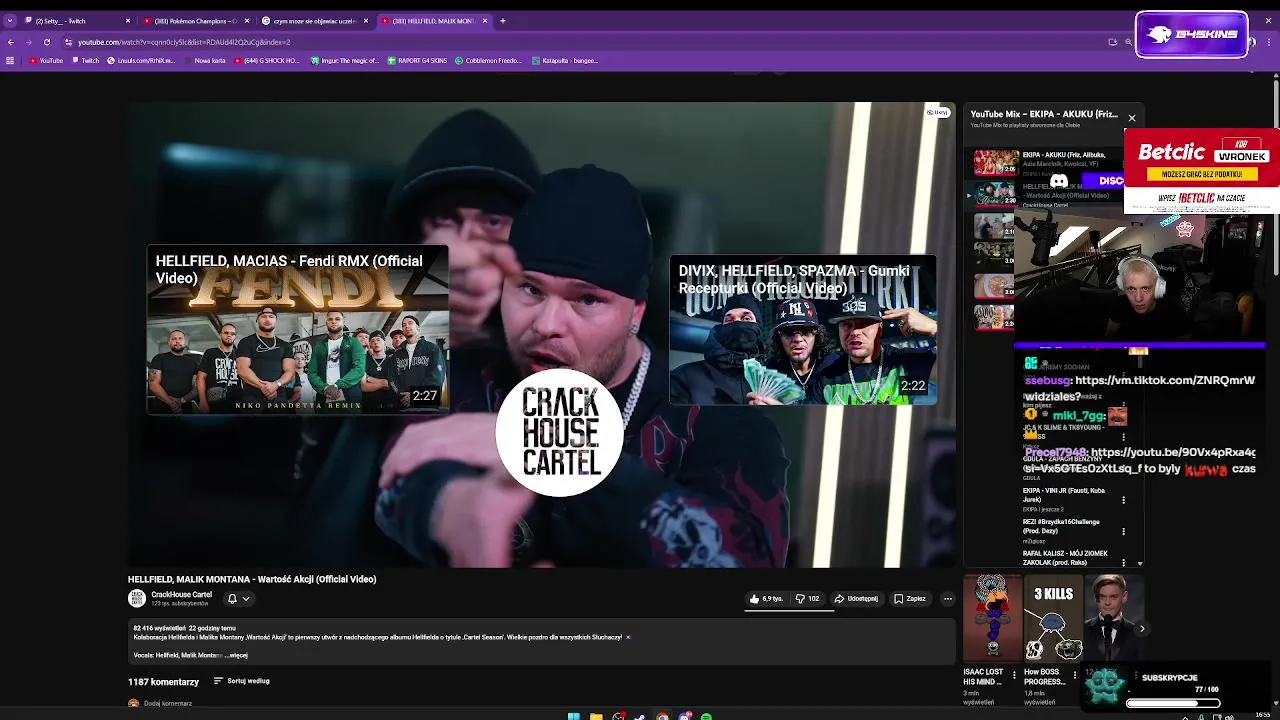Close the YouTube Mix playlist panel
The height and width of the screenshot is (720, 1280).
(x=1132, y=118)
